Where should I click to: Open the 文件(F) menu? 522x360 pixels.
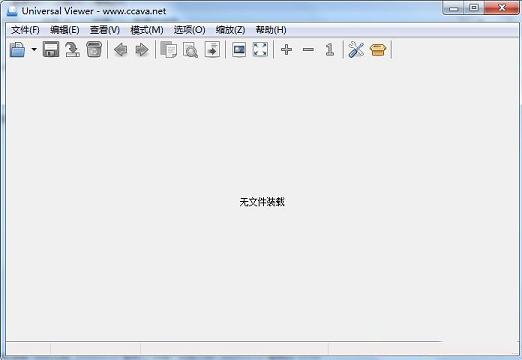(x=25, y=30)
